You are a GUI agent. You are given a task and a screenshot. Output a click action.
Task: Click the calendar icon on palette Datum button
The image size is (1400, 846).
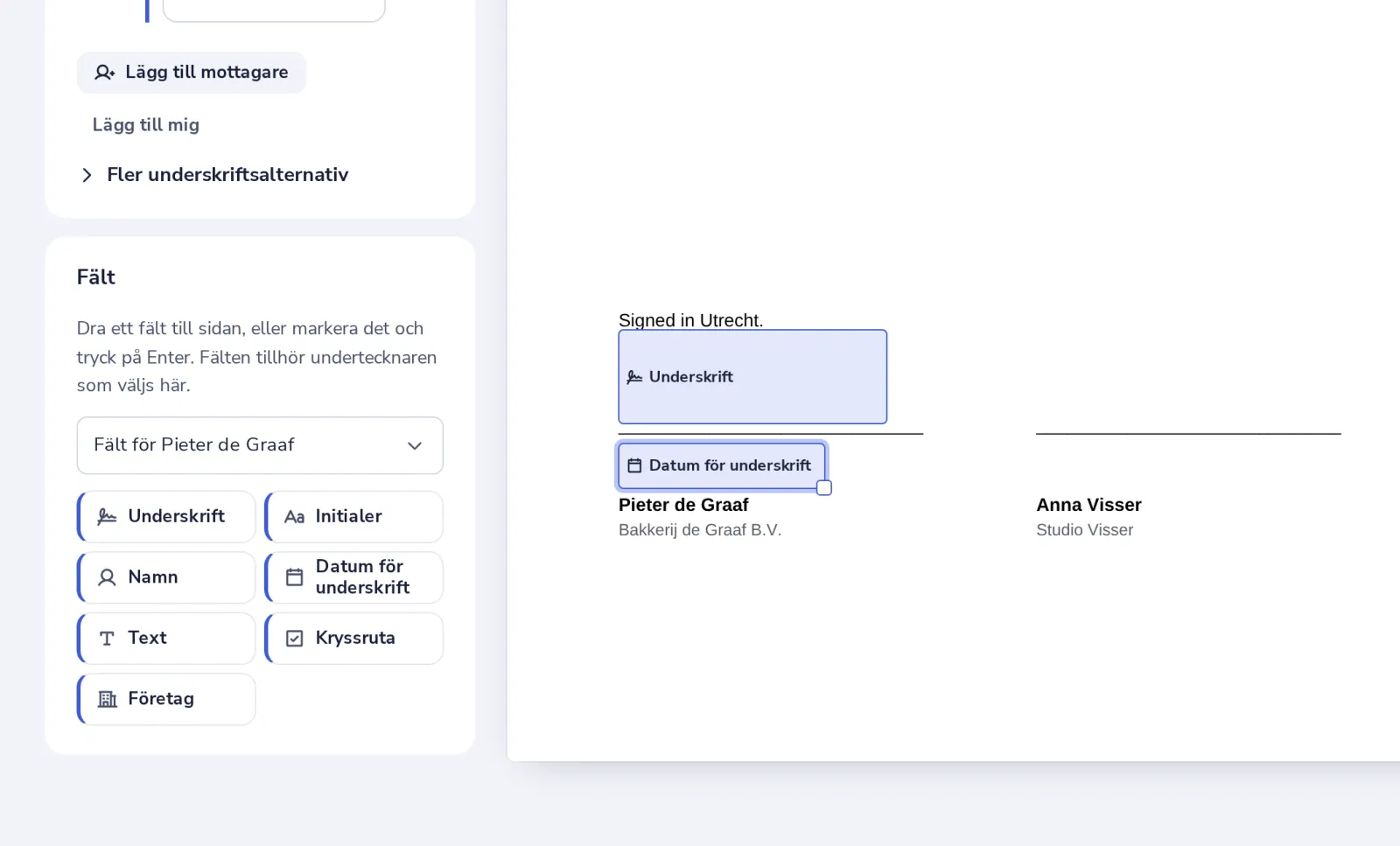(295, 577)
